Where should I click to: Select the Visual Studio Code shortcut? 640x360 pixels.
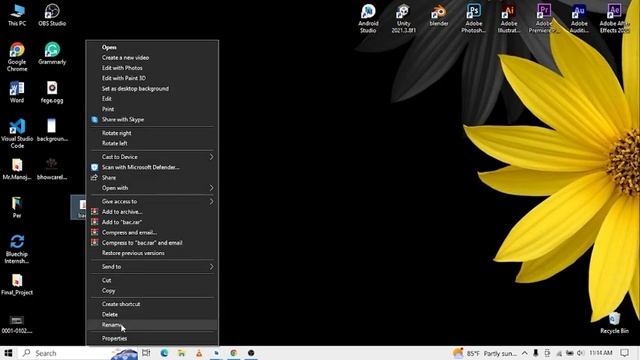pyautogui.click(x=17, y=133)
